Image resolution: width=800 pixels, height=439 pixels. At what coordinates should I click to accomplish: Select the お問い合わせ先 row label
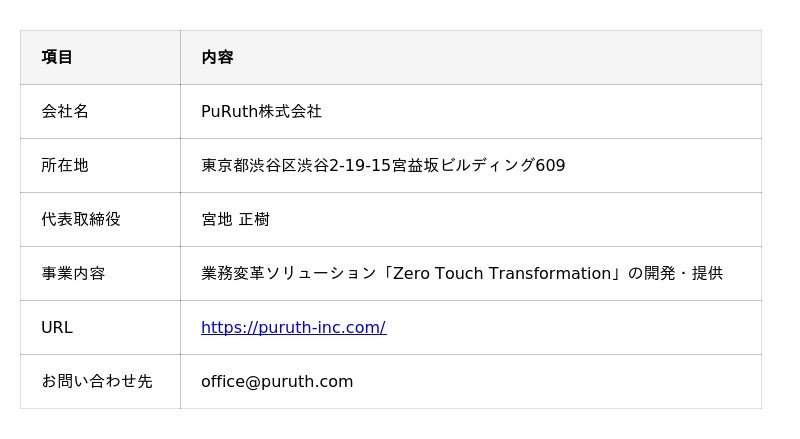click(x=97, y=381)
